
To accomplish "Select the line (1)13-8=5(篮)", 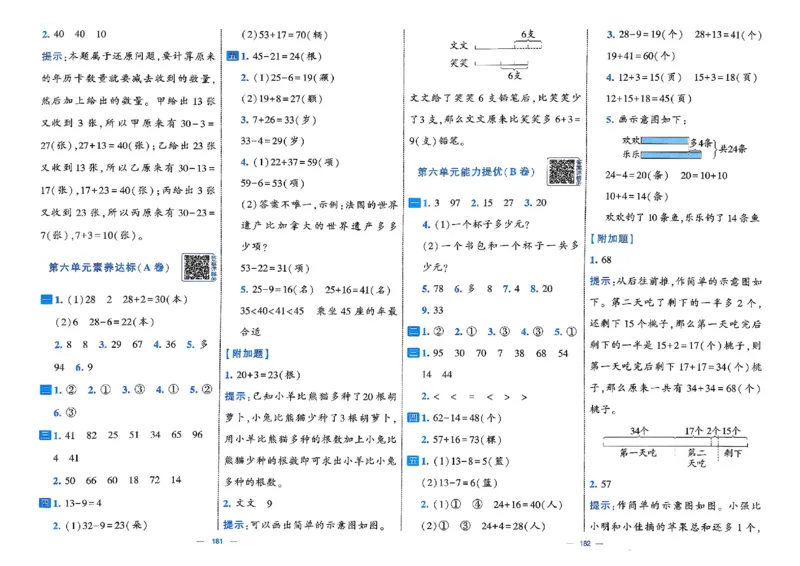I will (471, 461).
